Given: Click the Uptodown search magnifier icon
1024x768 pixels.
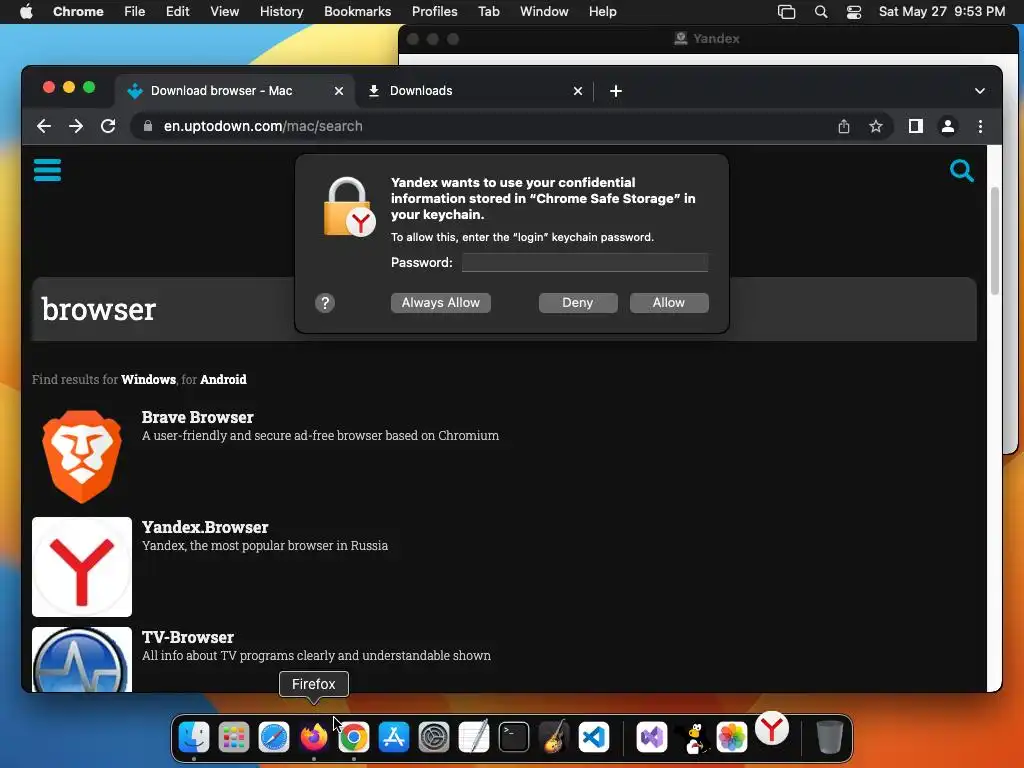Looking at the screenshot, I should [x=961, y=170].
